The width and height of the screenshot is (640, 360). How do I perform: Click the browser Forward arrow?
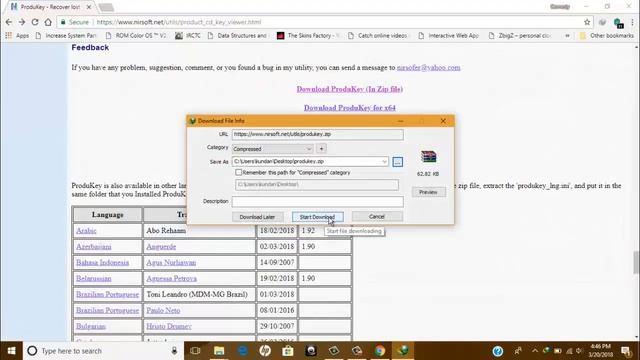(x=22, y=22)
